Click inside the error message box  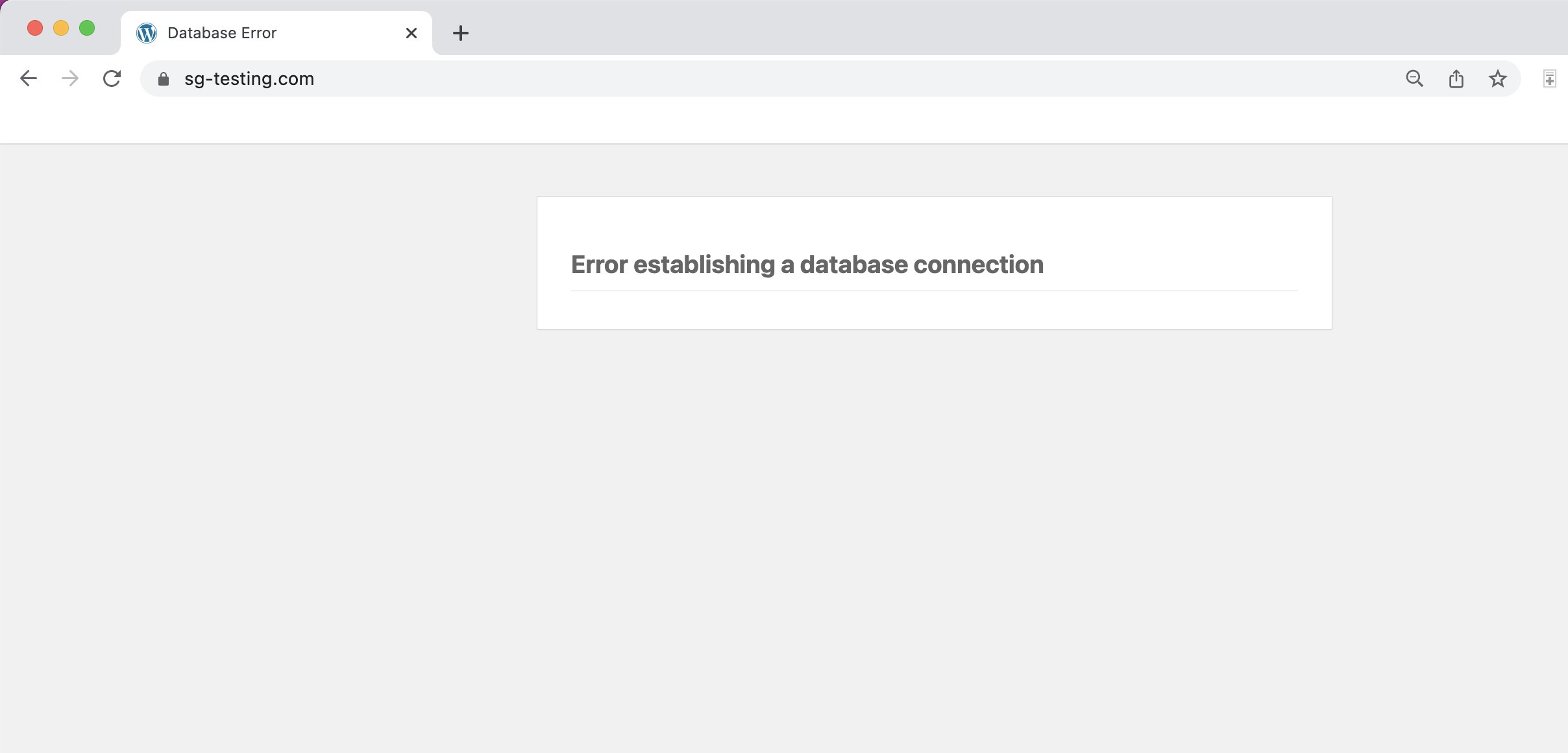[933, 305]
